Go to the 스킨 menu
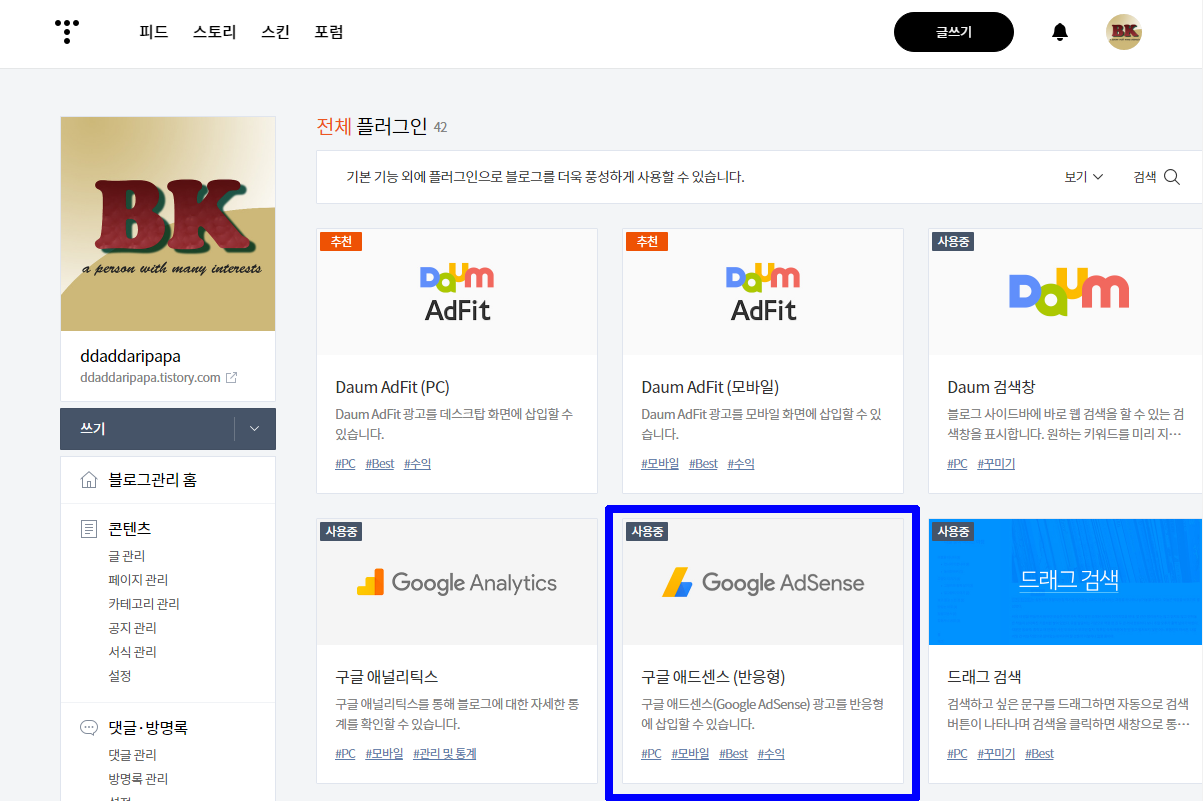This screenshot has height=801, width=1203. point(275,32)
